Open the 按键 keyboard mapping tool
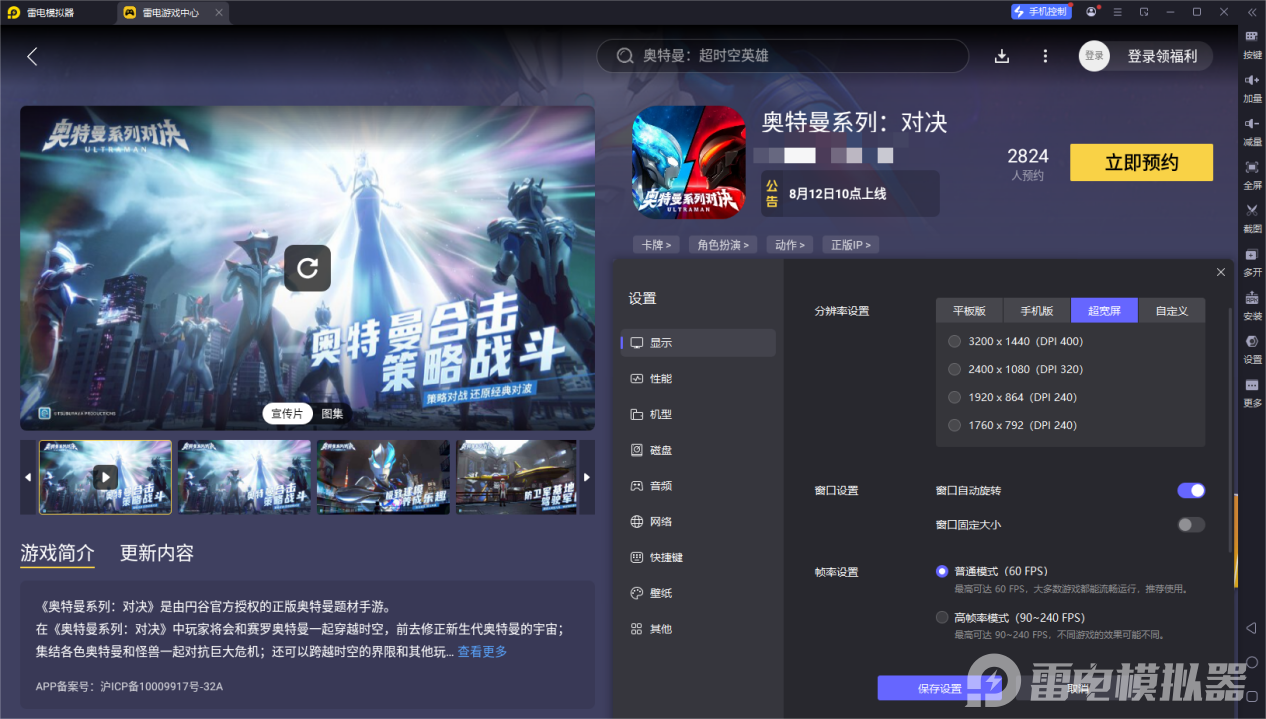Screen dimensions: 1266x719 1251,45
